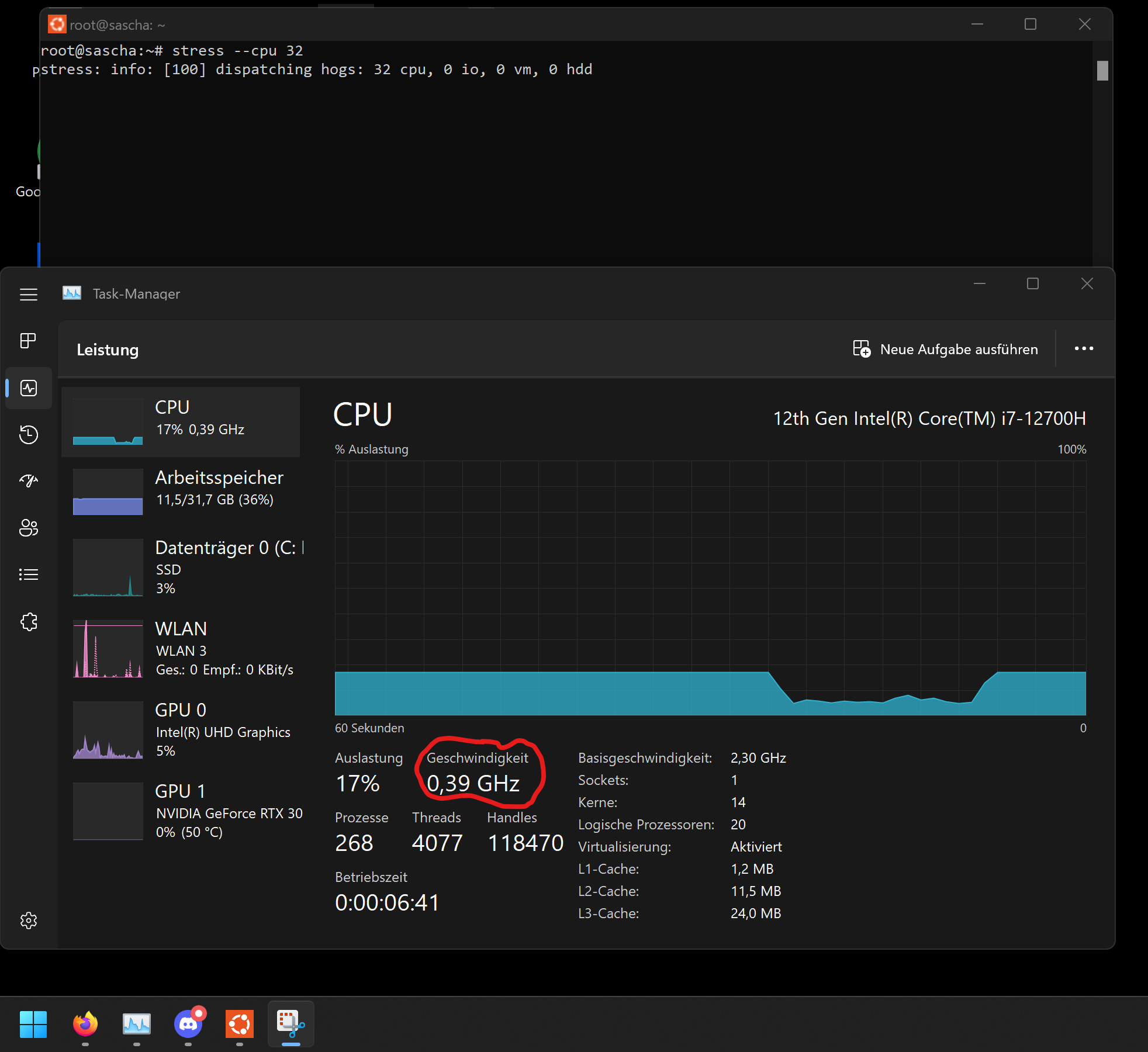Click Neue Aufgabe ausführen button
The image size is (1148, 1052).
(945, 349)
